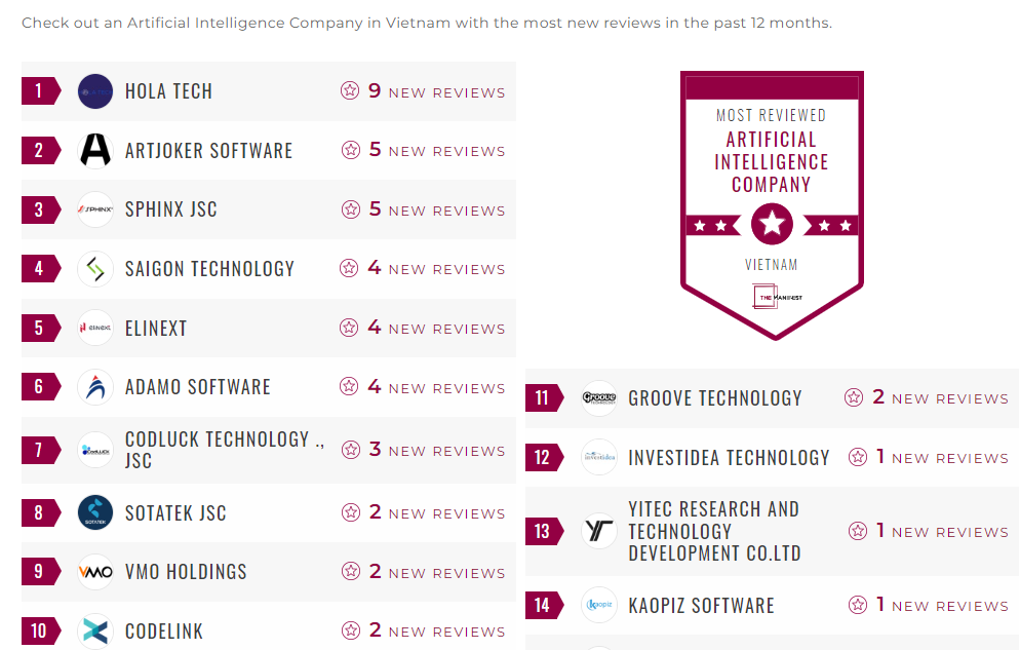Click the VMO Holdings logo
This screenshot has height=650, width=1020.
click(x=96, y=571)
